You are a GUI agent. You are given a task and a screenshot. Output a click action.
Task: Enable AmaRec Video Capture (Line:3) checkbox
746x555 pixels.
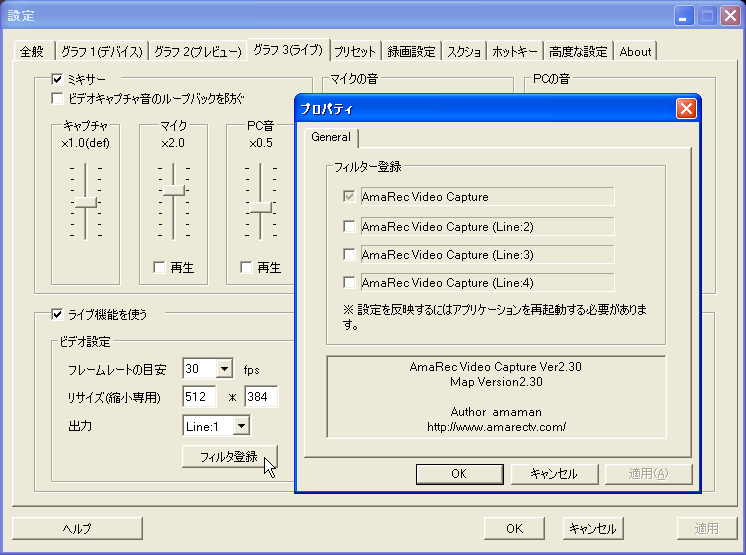click(x=349, y=254)
